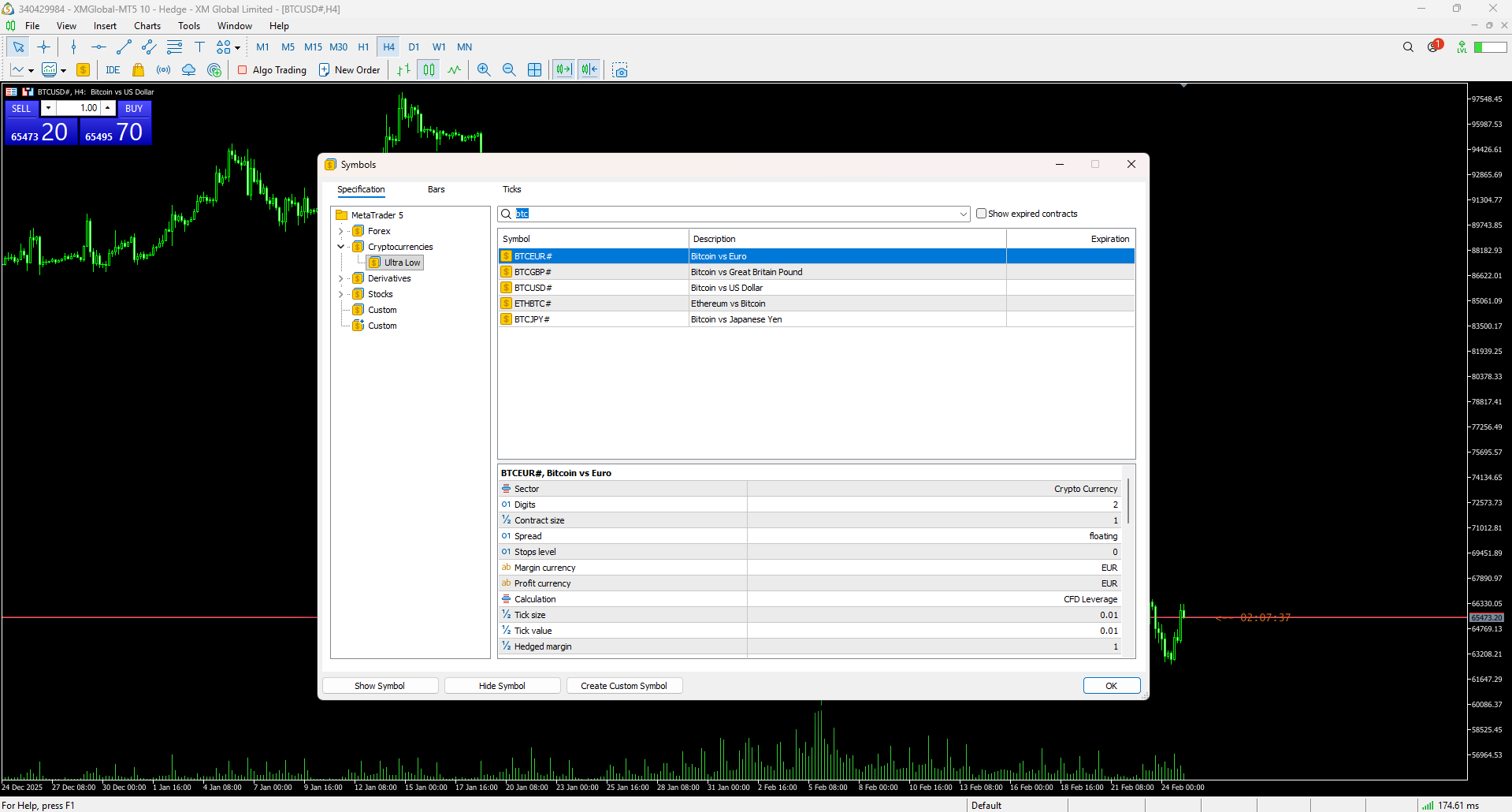Click the Zoom In magnifier icon
The height and width of the screenshot is (812, 1512).
tap(484, 70)
